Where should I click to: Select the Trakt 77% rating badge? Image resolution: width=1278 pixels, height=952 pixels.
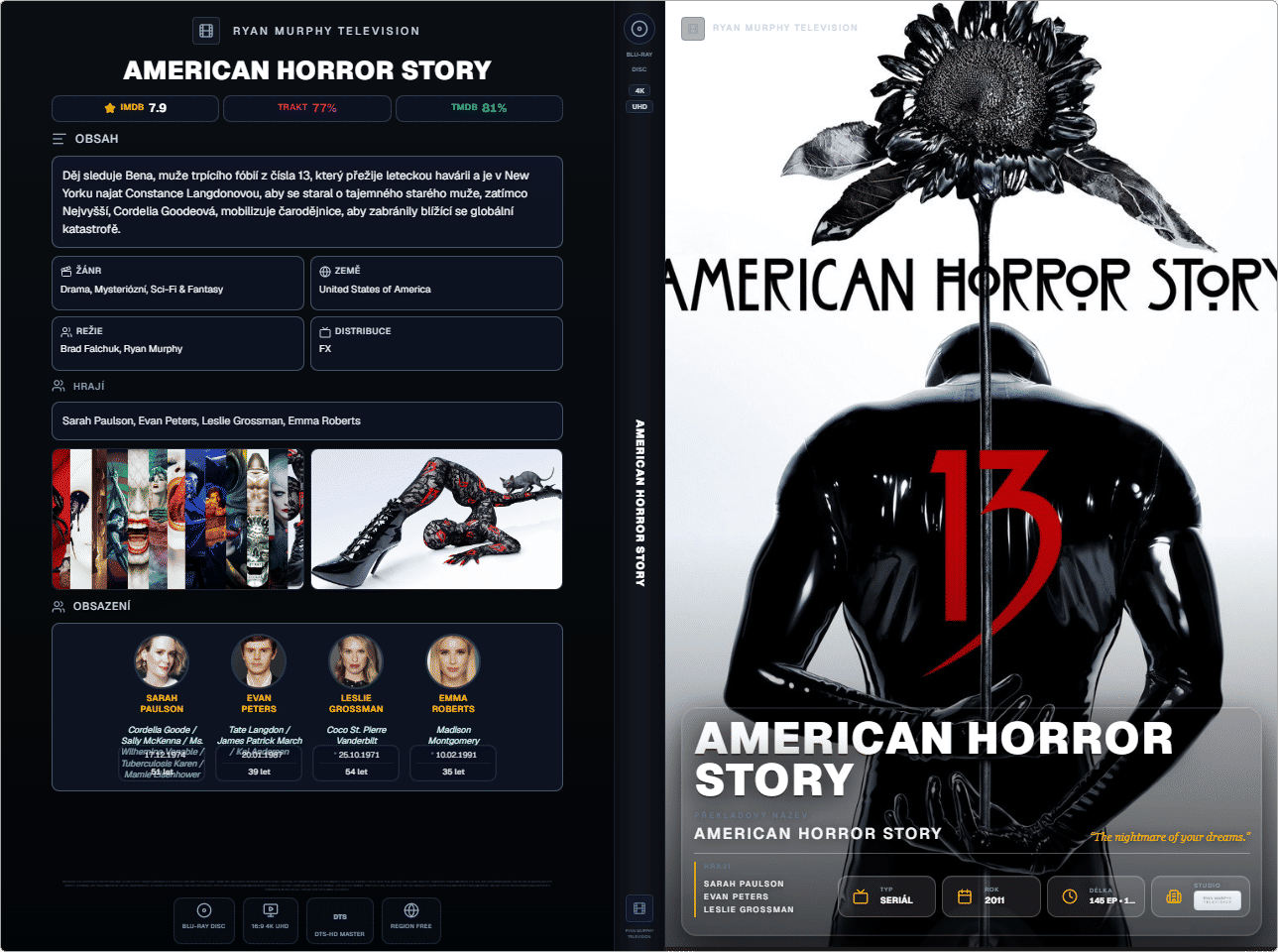click(307, 108)
